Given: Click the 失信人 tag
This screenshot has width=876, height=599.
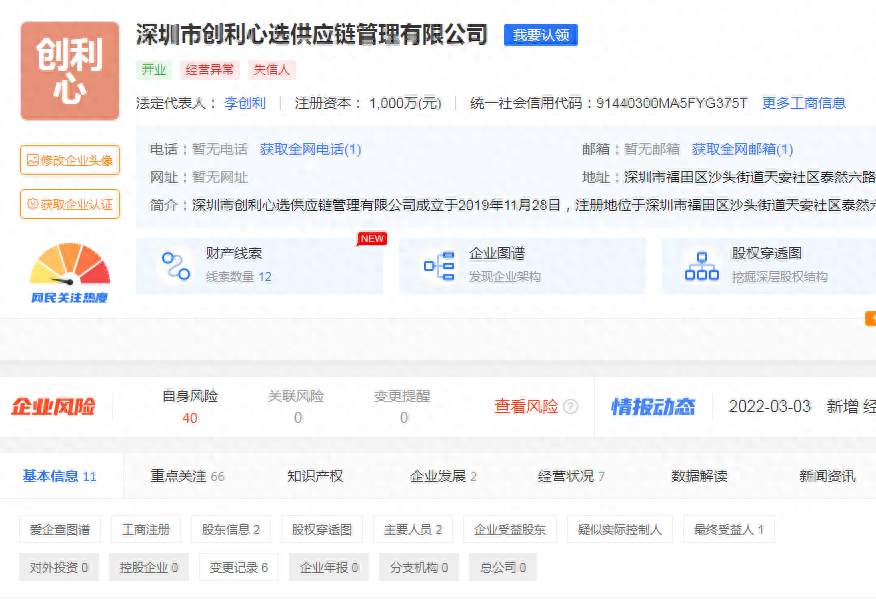Looking at the screenshot, I should tap(272, 70).
